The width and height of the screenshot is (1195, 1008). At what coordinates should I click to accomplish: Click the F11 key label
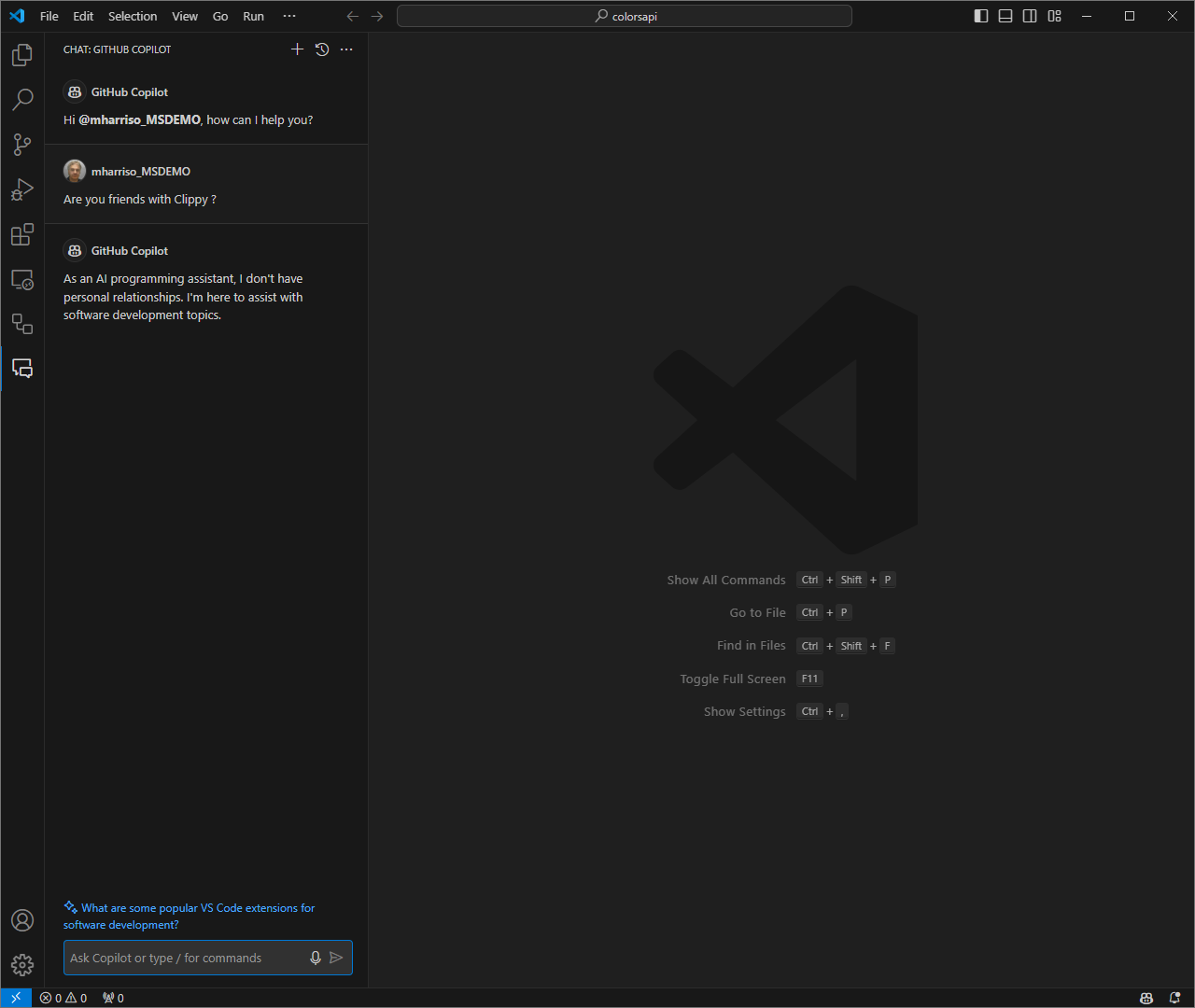pyautogui.click(x=809, y=679)
